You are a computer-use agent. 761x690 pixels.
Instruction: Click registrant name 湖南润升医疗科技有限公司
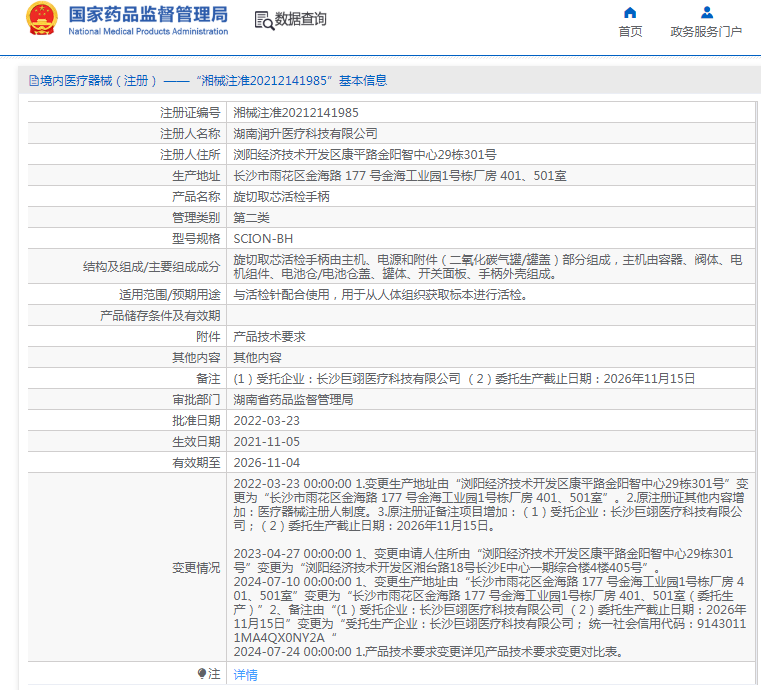(305, 133)
